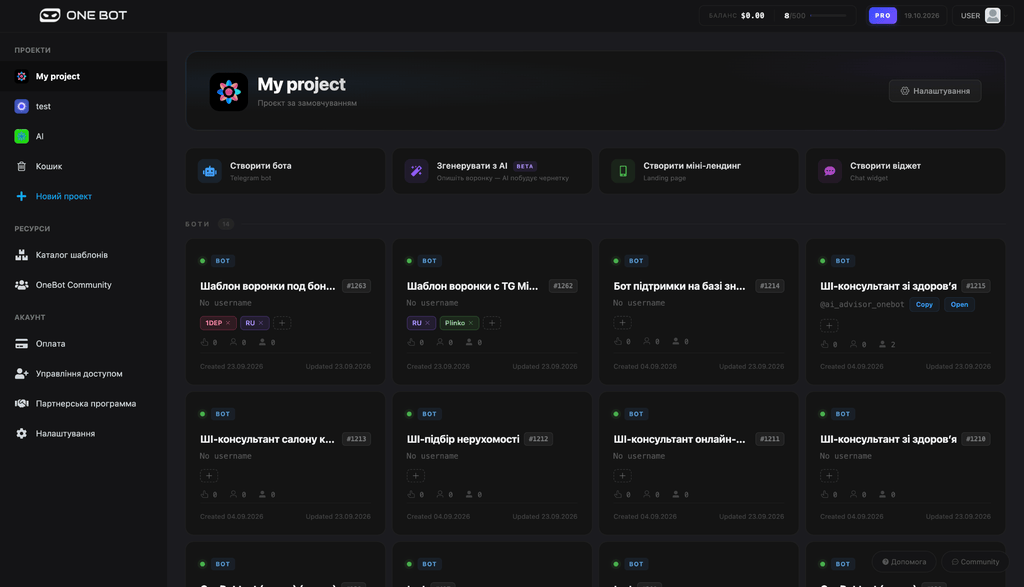The width and height of the screenshot is (1024, 587).
Task: Click the #1212 ID badge
Action: (x=538, y=439)
